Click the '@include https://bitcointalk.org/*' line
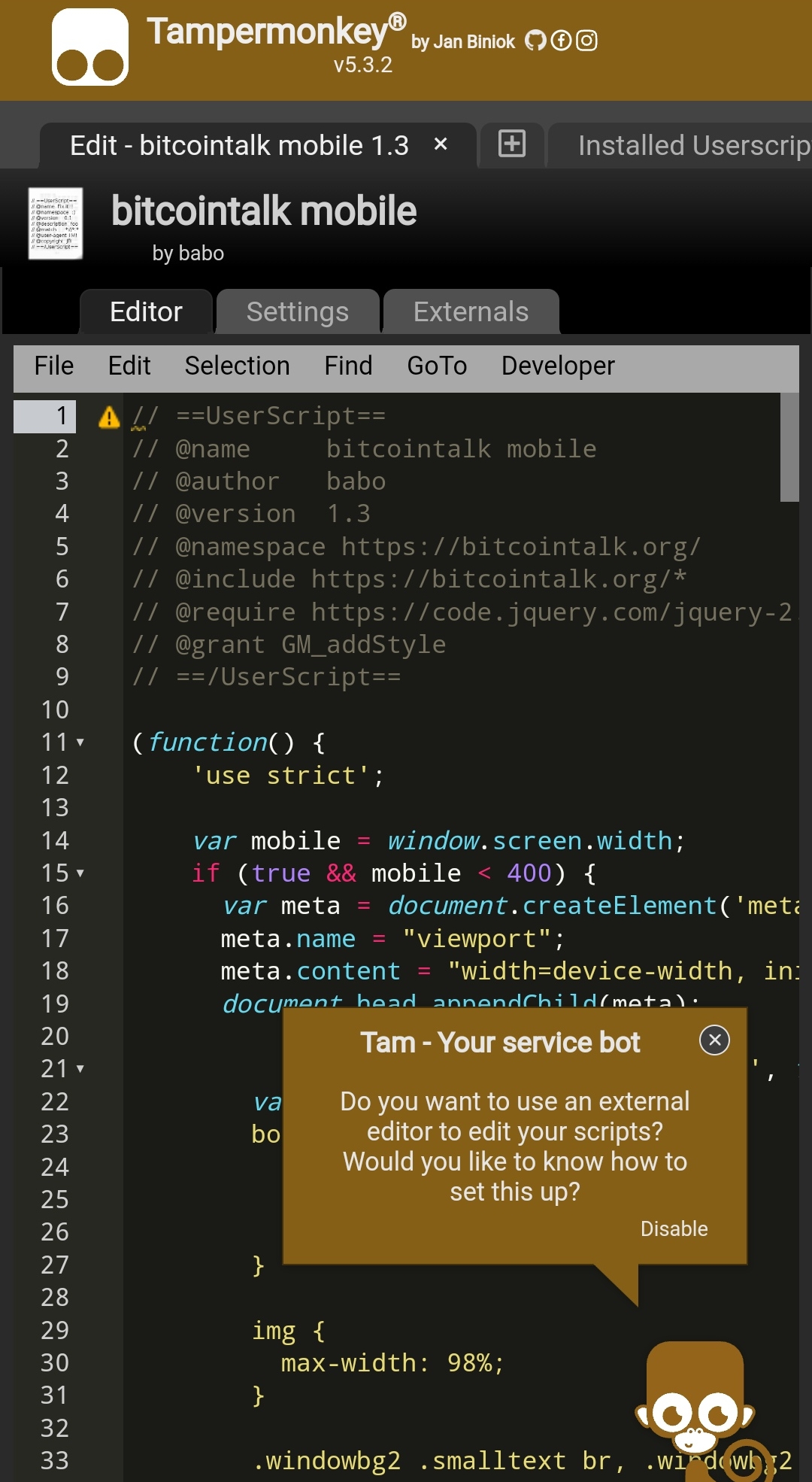This screenshot has width=812, height=1482. [x=409, y=579]
